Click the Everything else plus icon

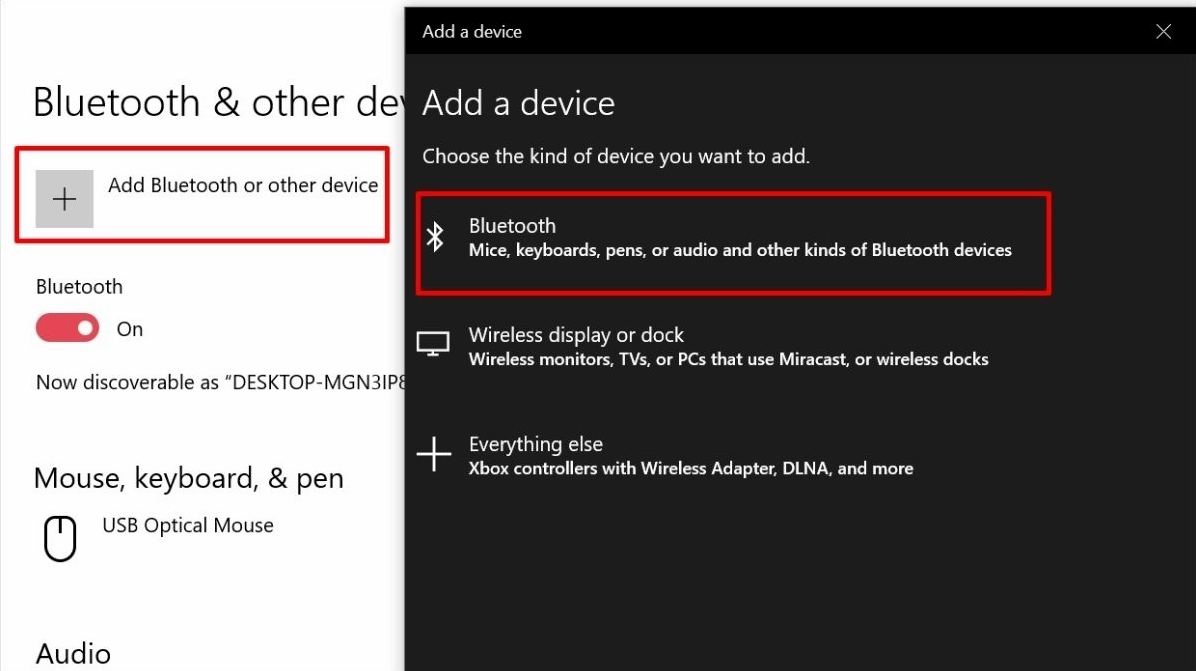pyautogui.click(x=434, y=455)
